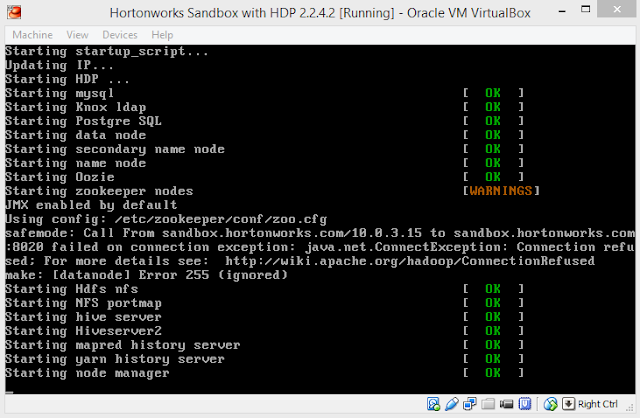The width and height of the screenshot is (640, 418).
Task: Click the 'Starting Oozie' line
Action: pyautogui.click(x=60, y=177)
